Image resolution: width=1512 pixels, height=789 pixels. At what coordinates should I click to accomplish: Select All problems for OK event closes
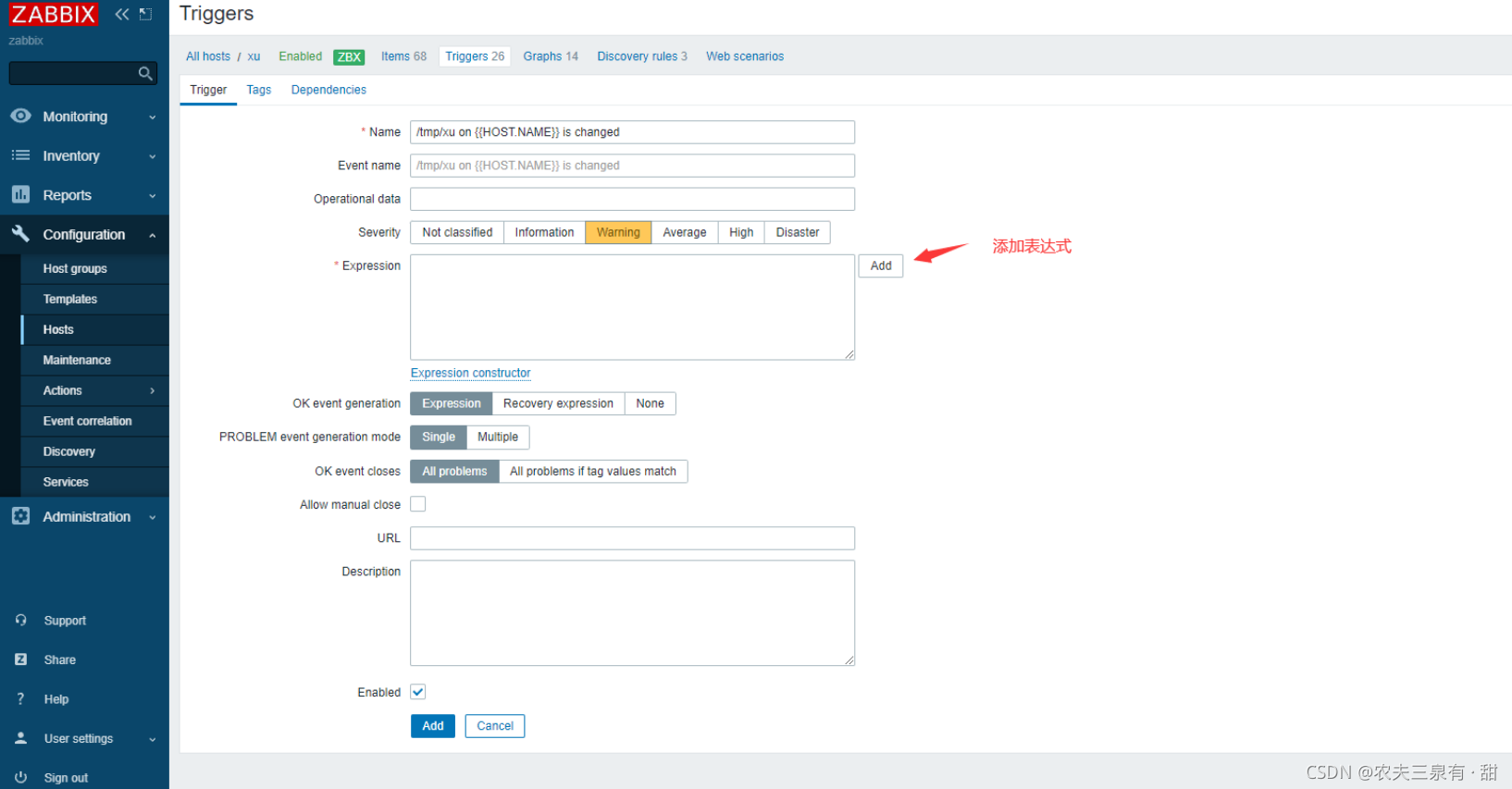pos(454,471)
